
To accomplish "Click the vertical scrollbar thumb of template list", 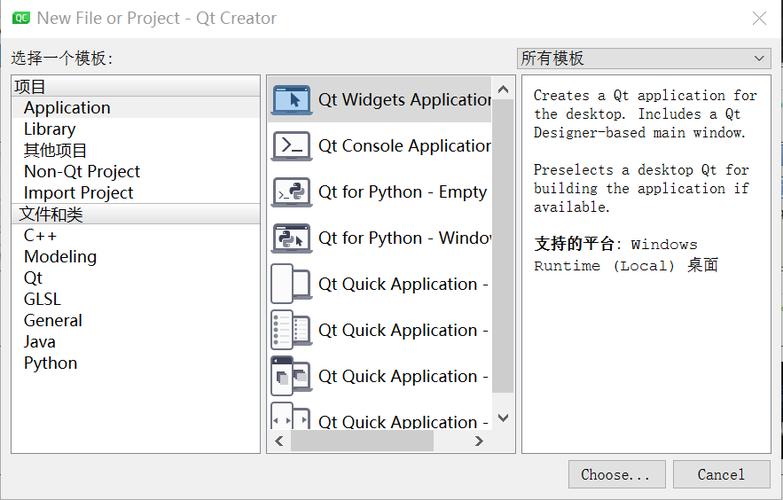I will click(503, 246).
